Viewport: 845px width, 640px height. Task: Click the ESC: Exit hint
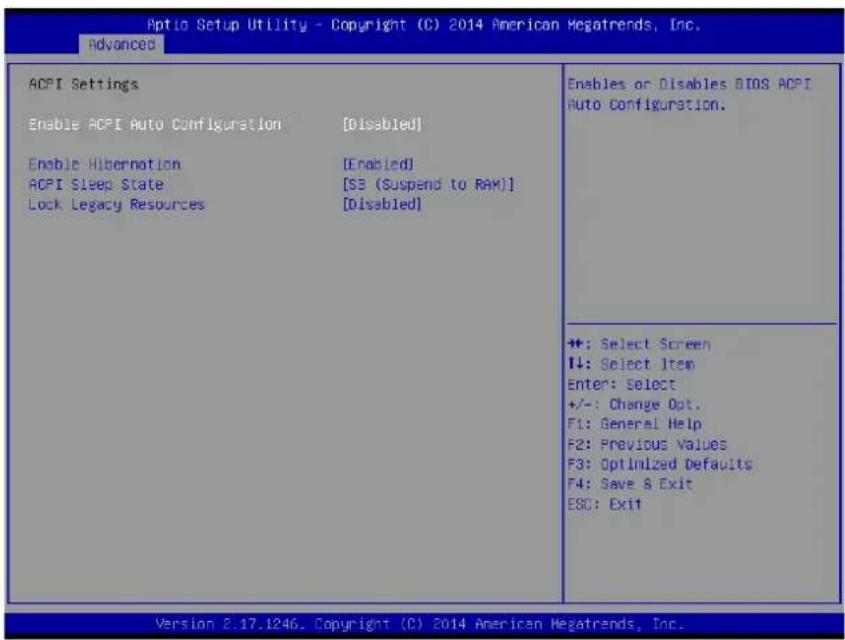coord(605,504)
